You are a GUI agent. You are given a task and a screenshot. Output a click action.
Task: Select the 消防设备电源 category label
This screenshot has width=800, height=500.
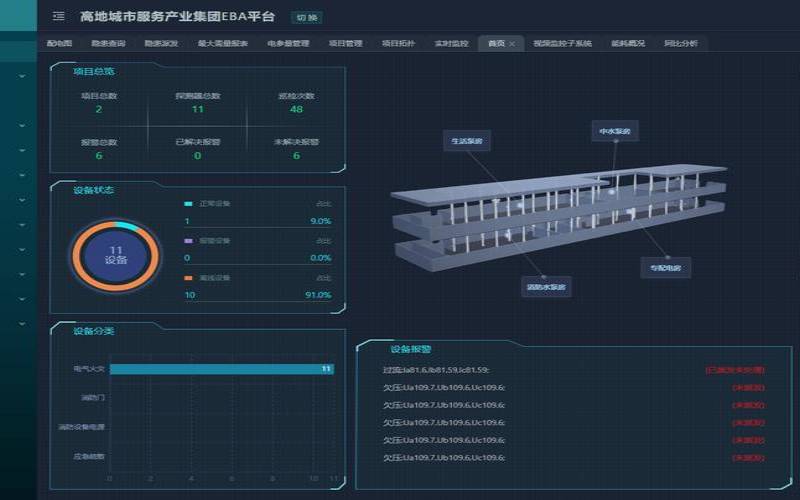click(x=82, y=427)
